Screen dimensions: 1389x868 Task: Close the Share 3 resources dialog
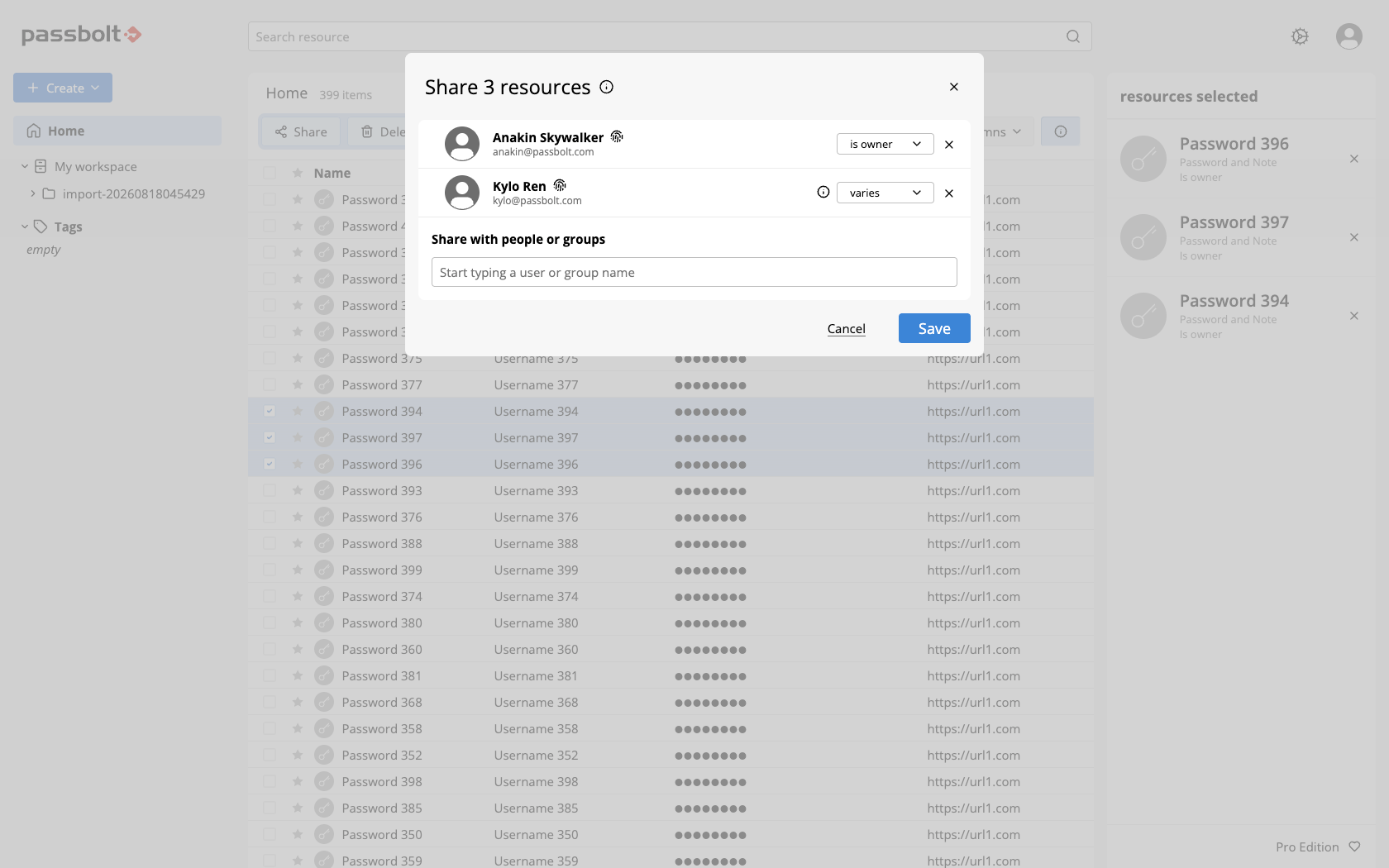pos(953,87)
